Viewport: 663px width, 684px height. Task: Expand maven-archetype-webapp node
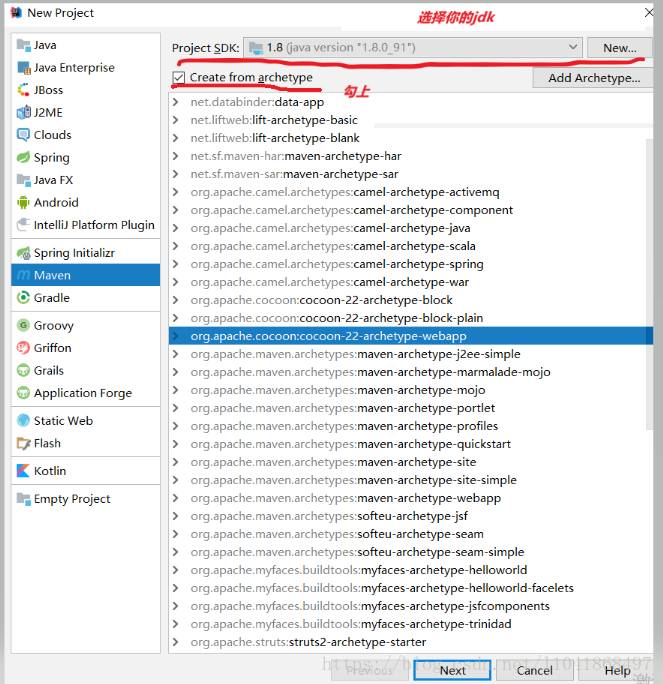coord(175,498)
